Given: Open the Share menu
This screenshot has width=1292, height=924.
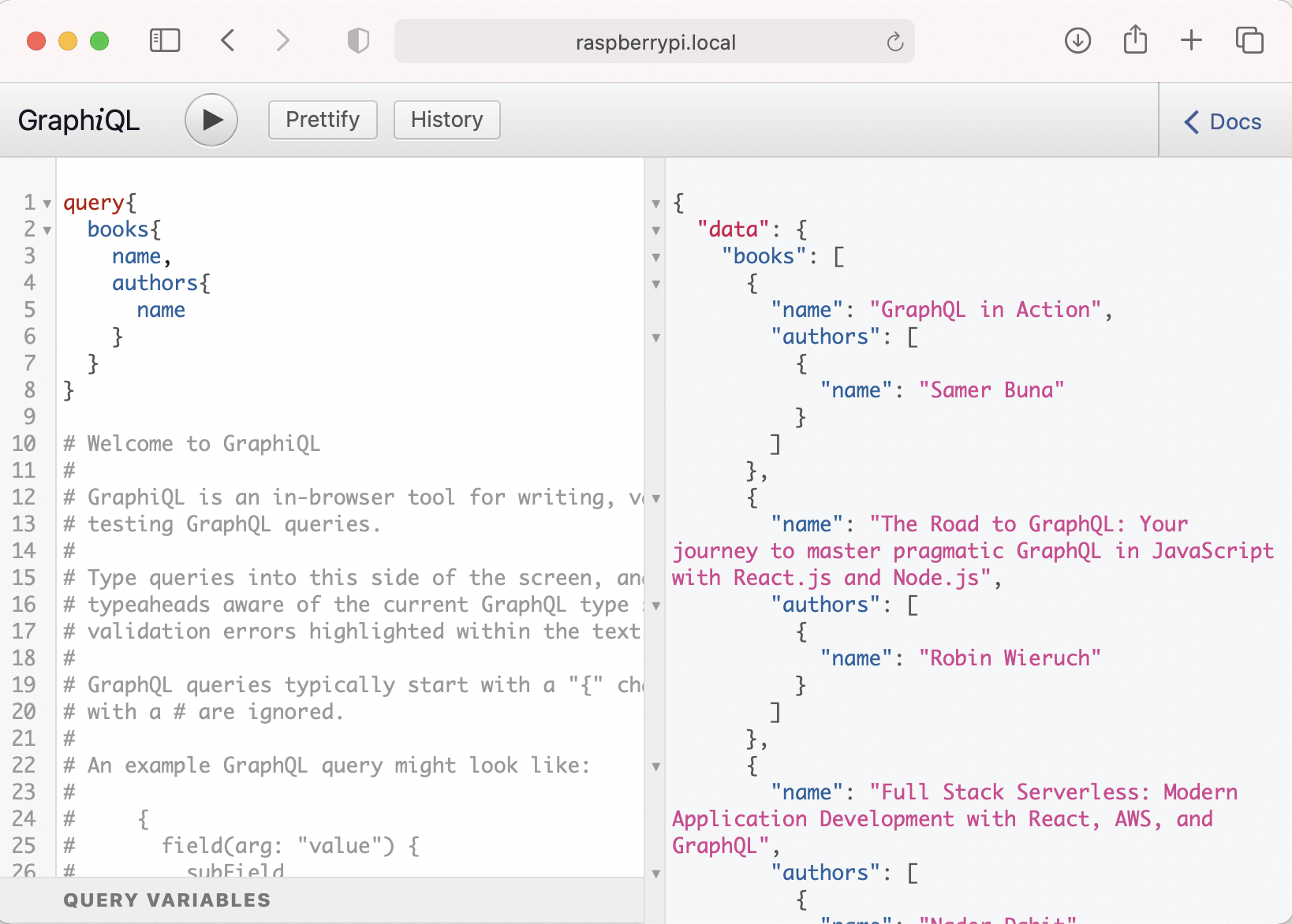Looking at the screenshot, I should 1135,40.
